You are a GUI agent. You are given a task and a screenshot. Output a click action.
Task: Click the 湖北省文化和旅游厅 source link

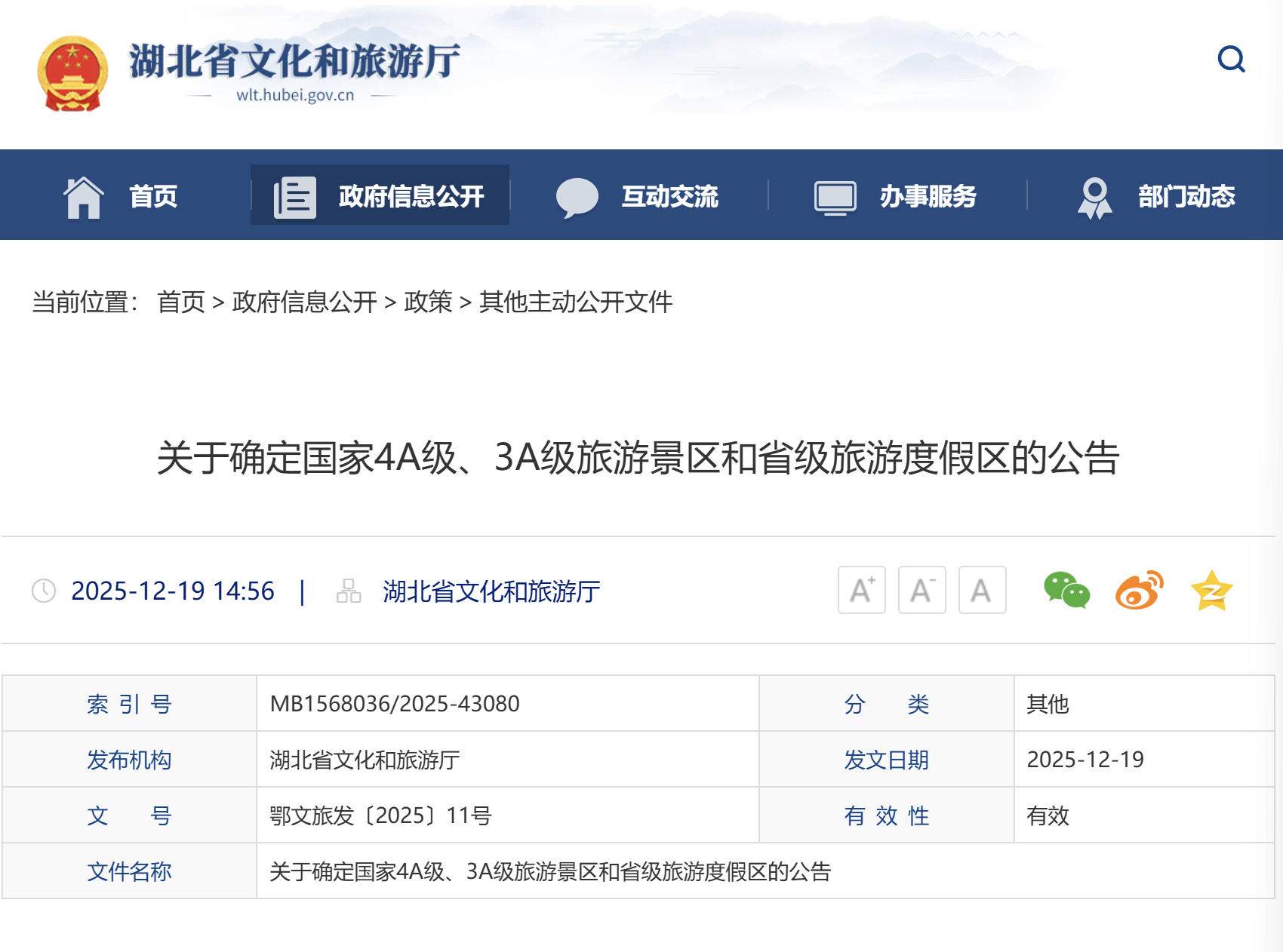[491, 591]
